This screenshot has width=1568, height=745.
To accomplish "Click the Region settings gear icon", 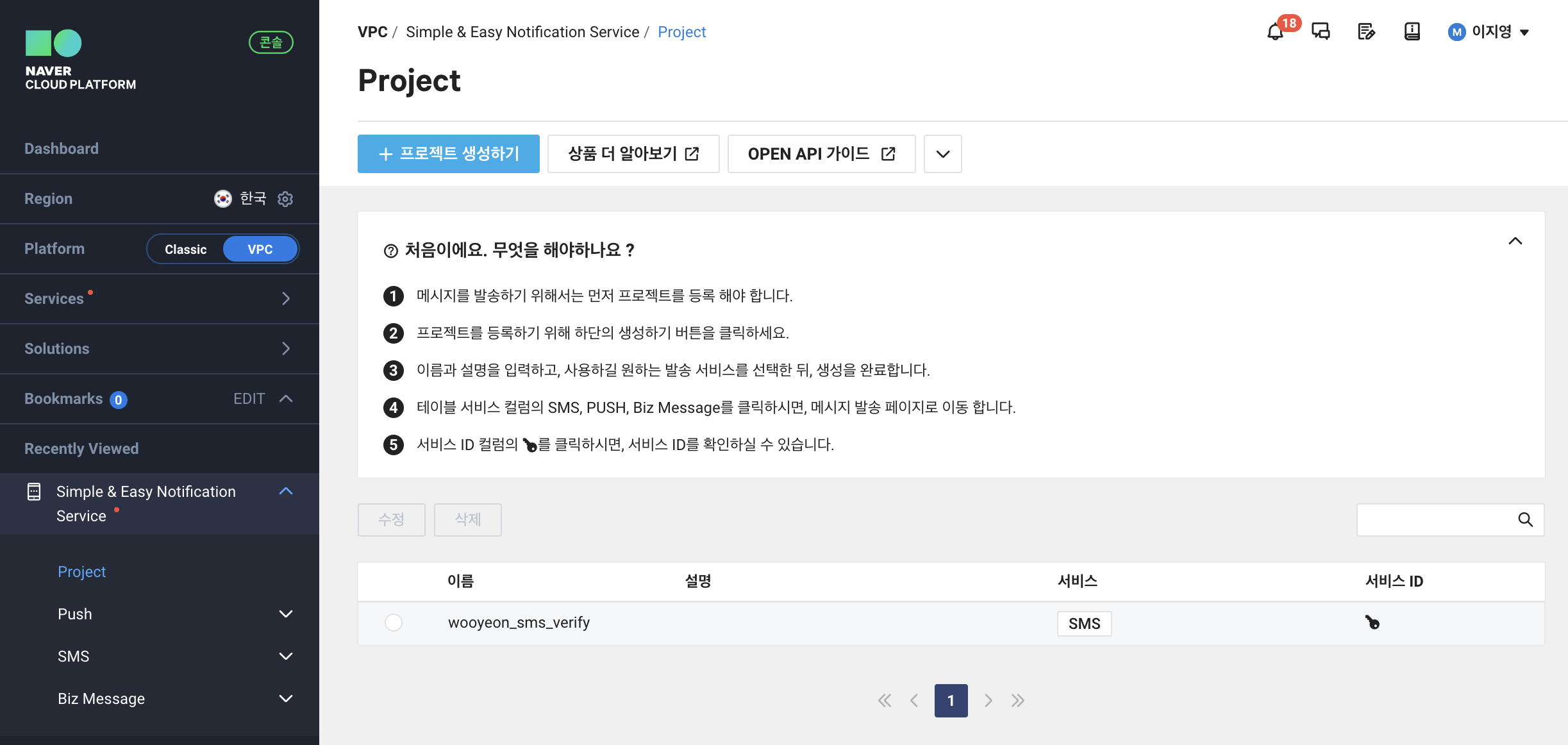I will click(x=285, y=199).
